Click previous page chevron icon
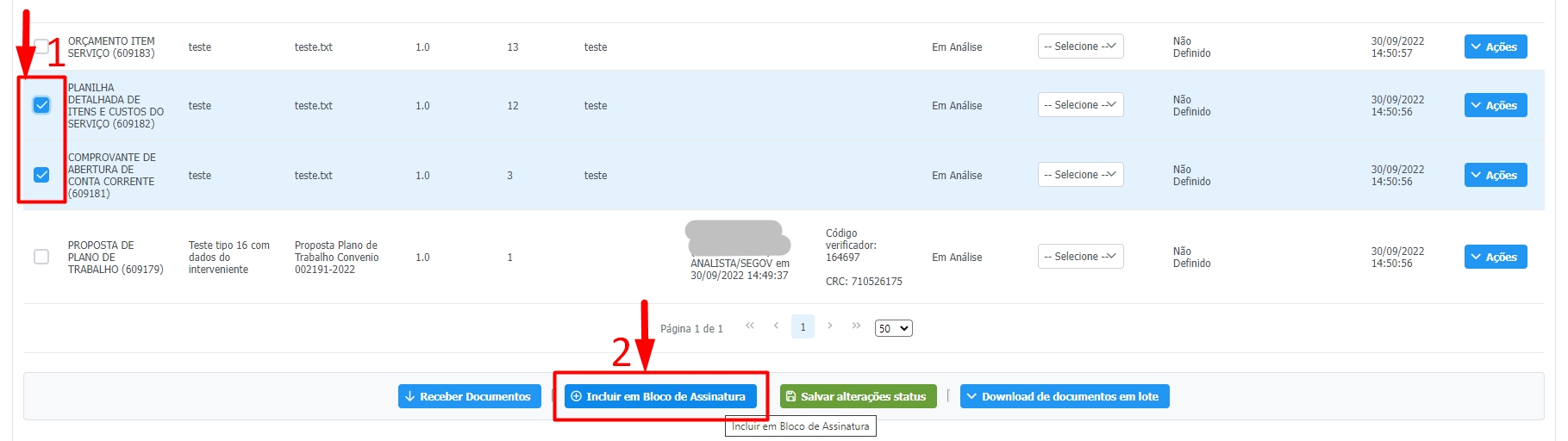This screenshot has height=441, width=1568. 776,326
